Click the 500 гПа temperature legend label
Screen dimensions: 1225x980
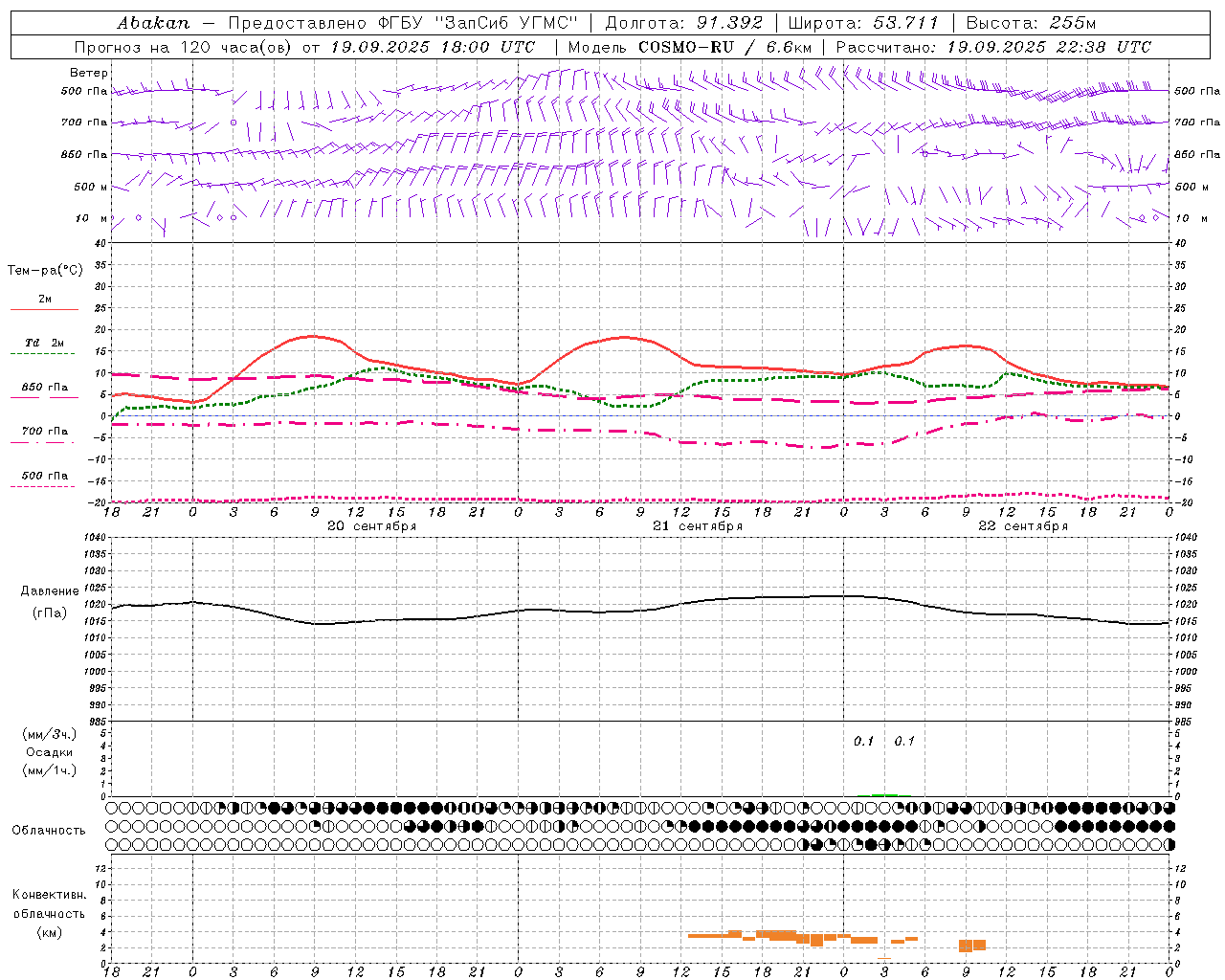[x=45, y=476]
